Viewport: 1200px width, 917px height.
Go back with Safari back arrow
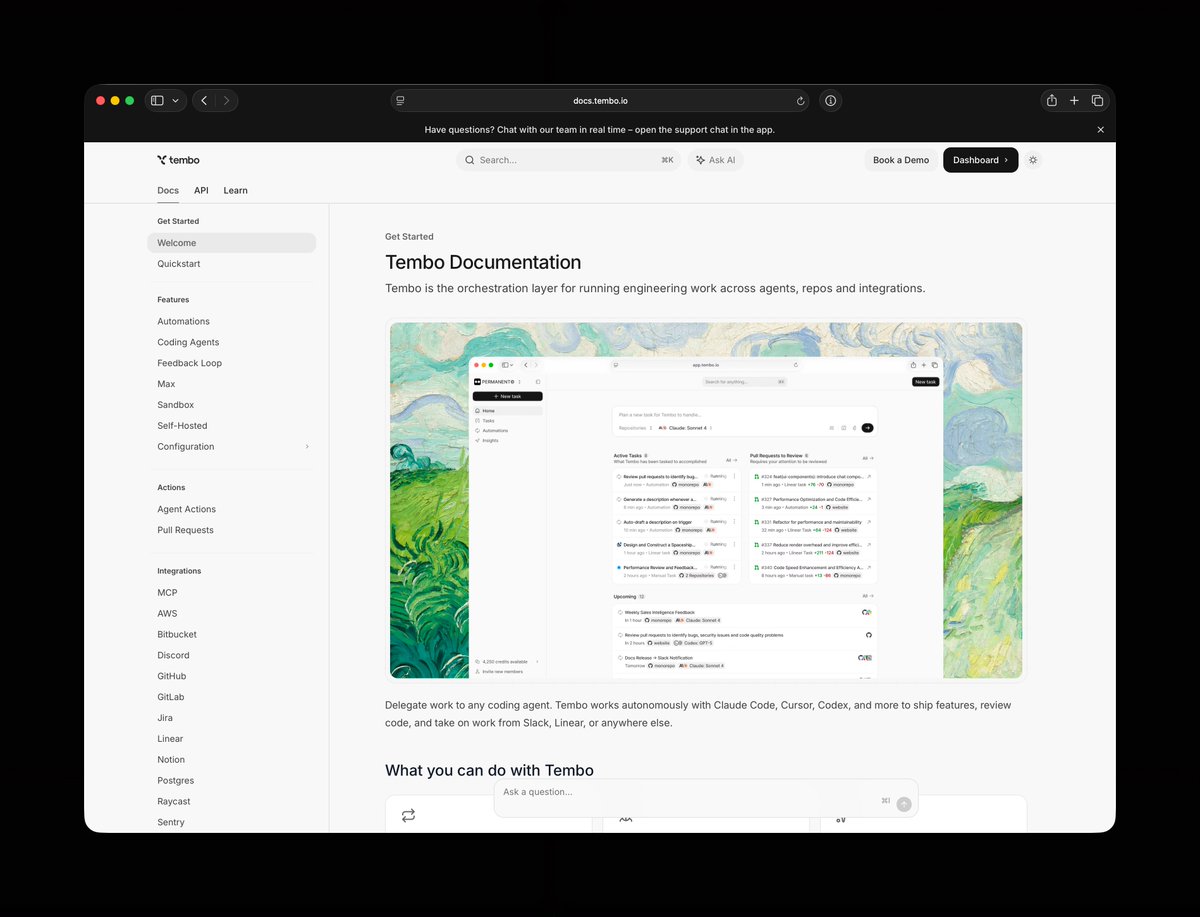pyautogui.click(x=204, y=101)
